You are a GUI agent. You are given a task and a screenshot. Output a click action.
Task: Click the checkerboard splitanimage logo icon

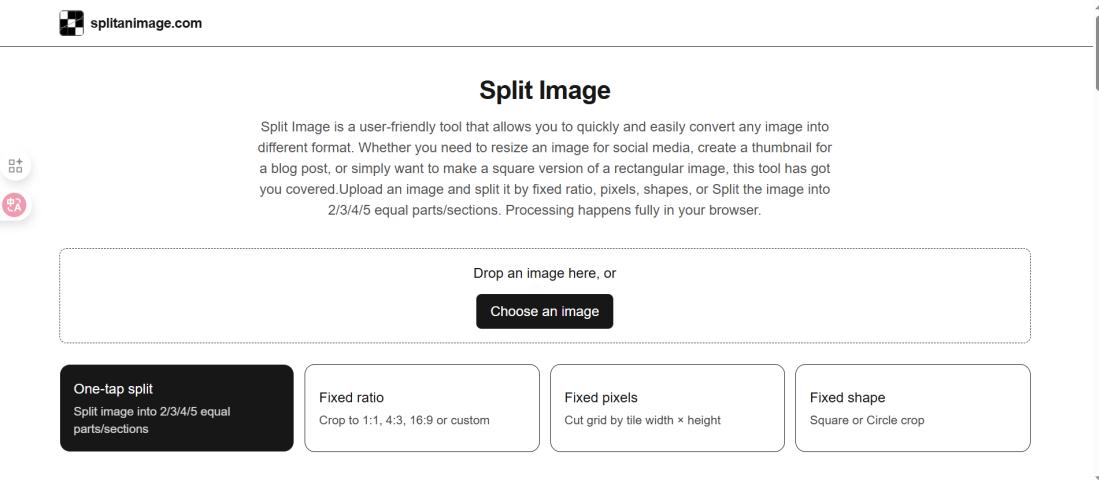pos(71,23)
